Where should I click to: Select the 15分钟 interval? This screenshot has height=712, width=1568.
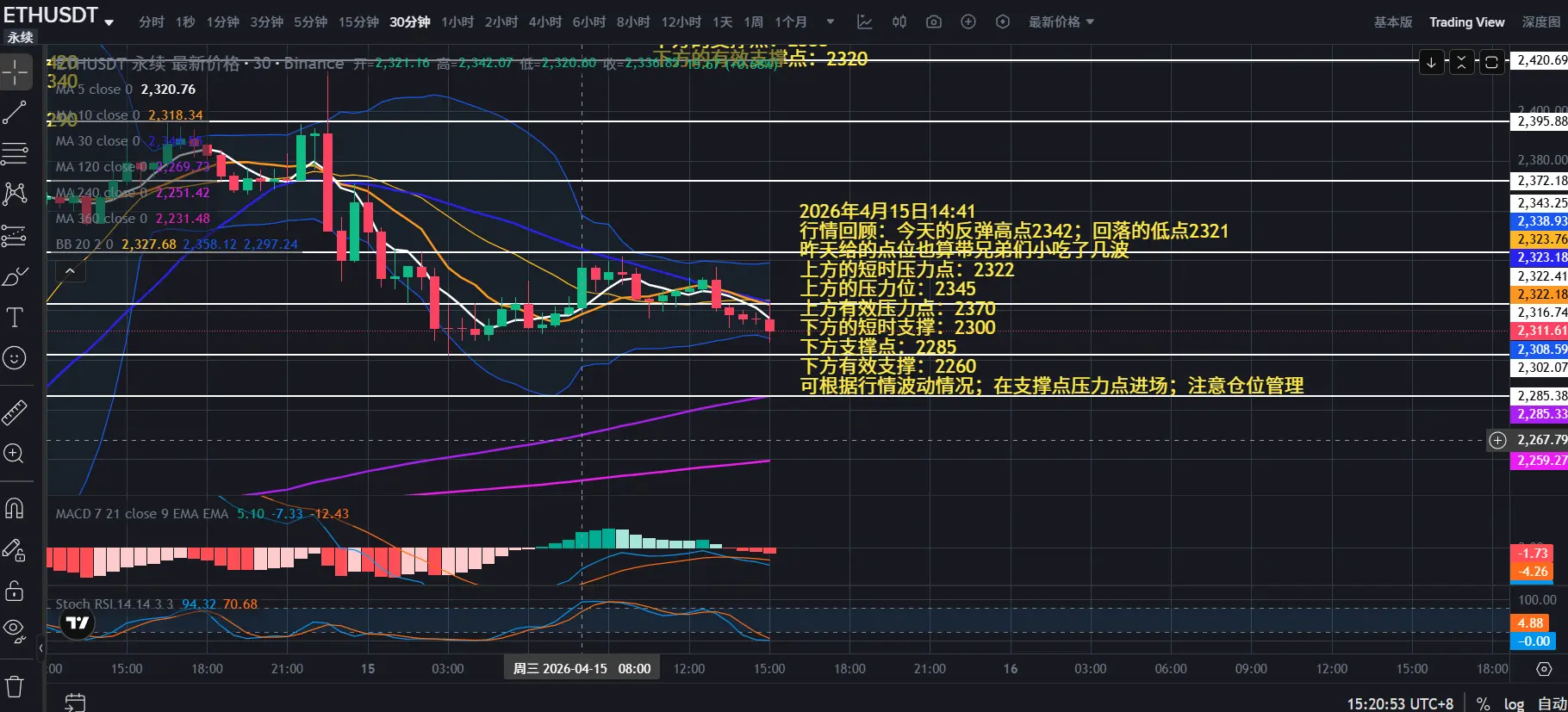coord(358,22)
